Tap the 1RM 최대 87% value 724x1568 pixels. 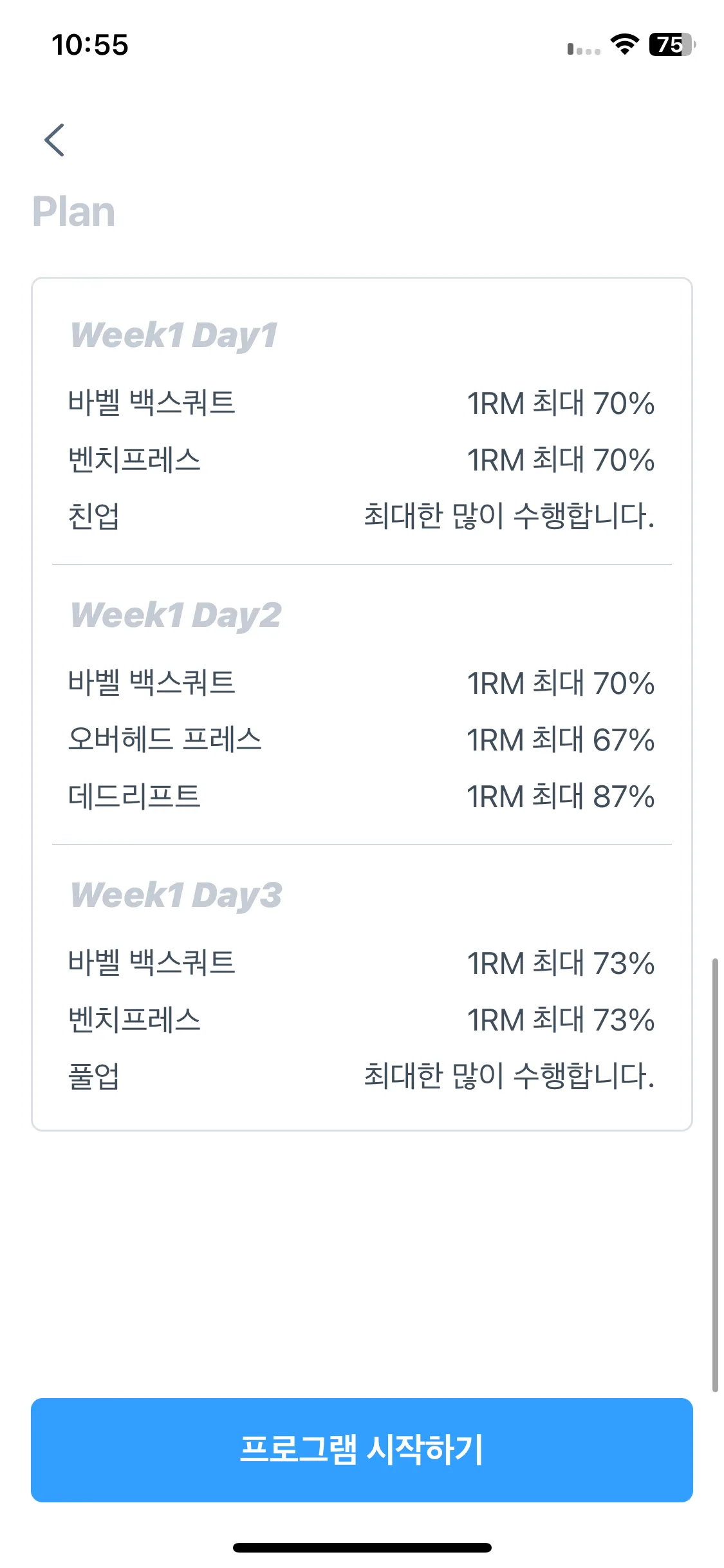pyautogui.click(x=561, y=797)
